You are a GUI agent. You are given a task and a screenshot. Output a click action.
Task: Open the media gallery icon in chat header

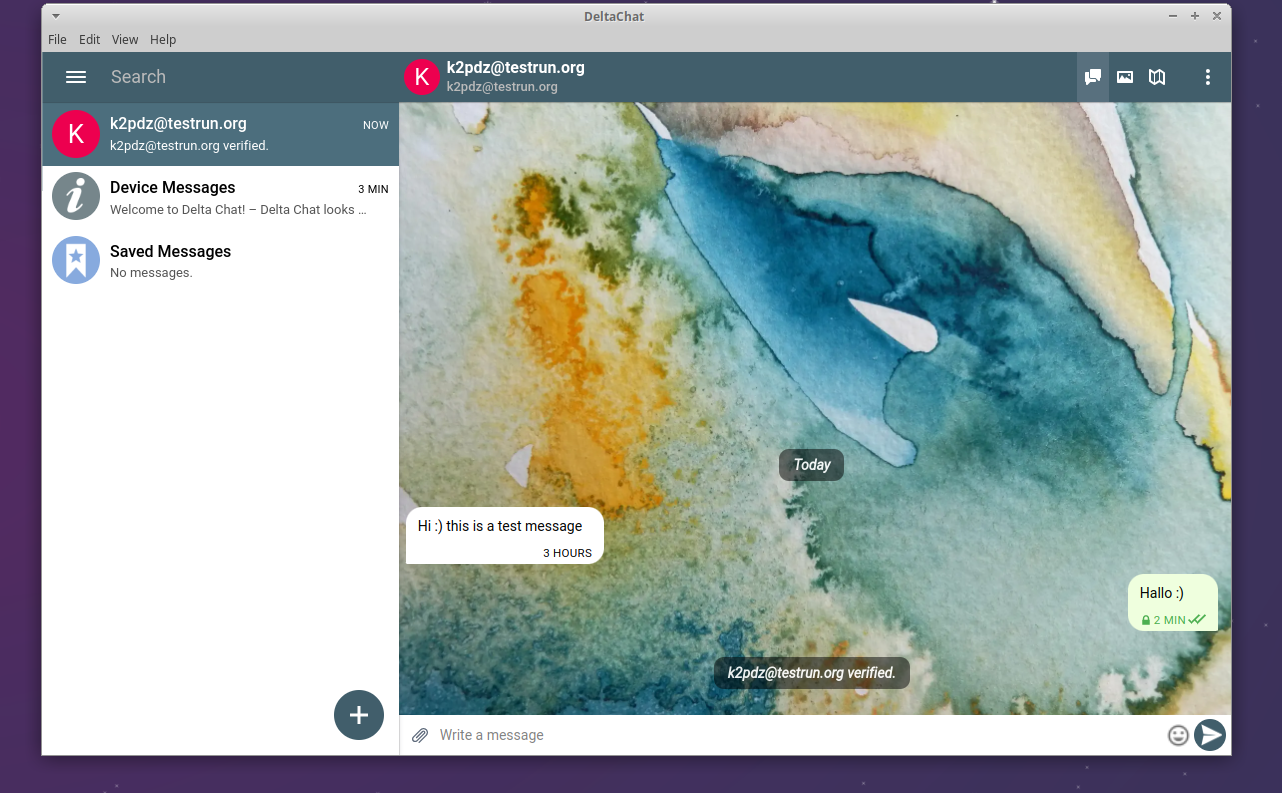pyautogui.click(x=1124, y=77)
